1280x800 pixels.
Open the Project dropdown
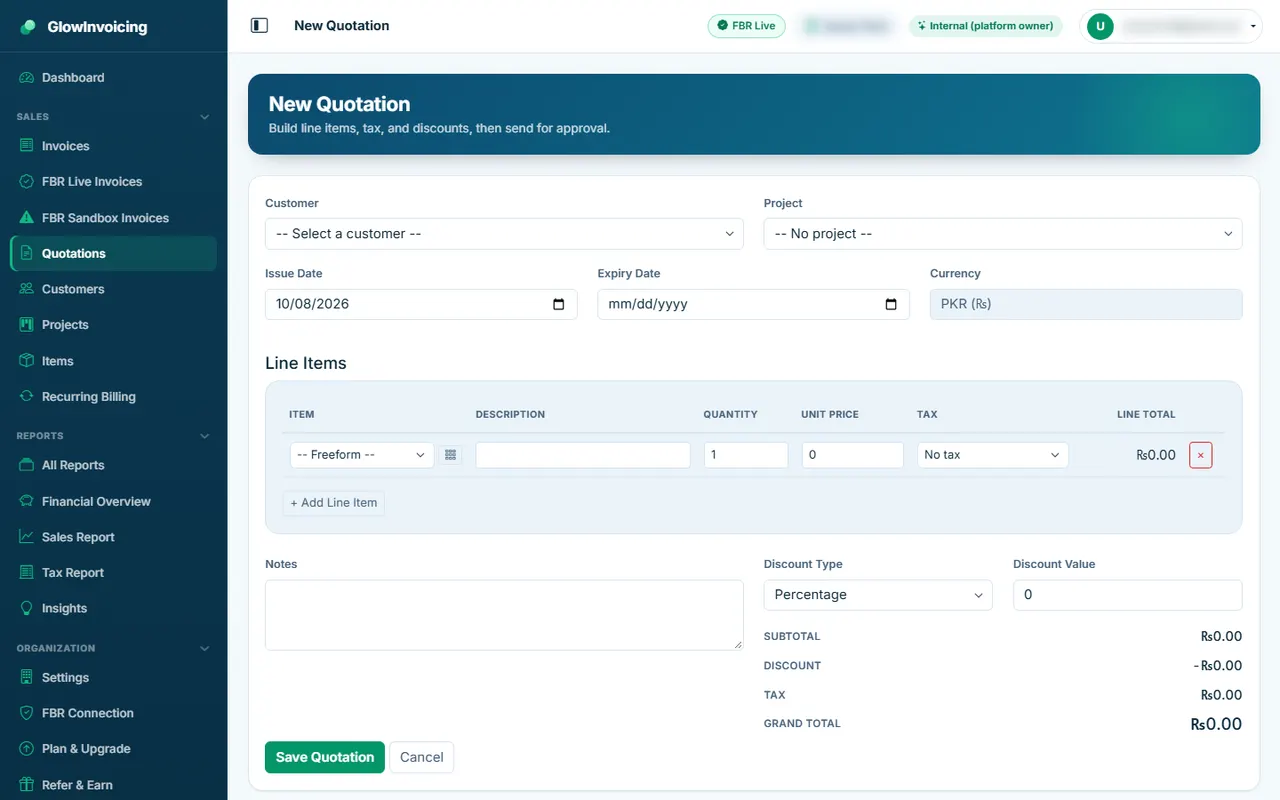(x=1003, y=234)
